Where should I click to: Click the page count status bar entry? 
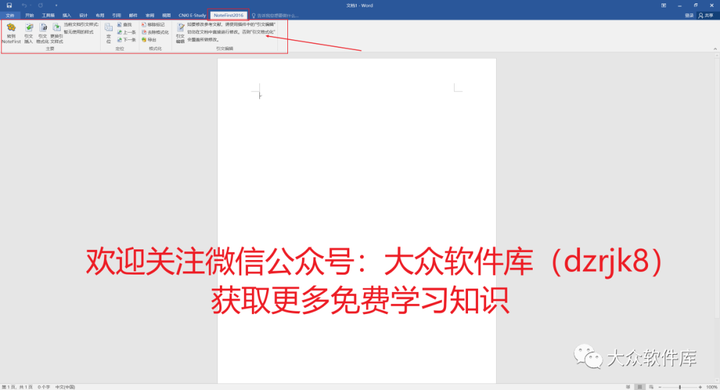pos(17,387)
